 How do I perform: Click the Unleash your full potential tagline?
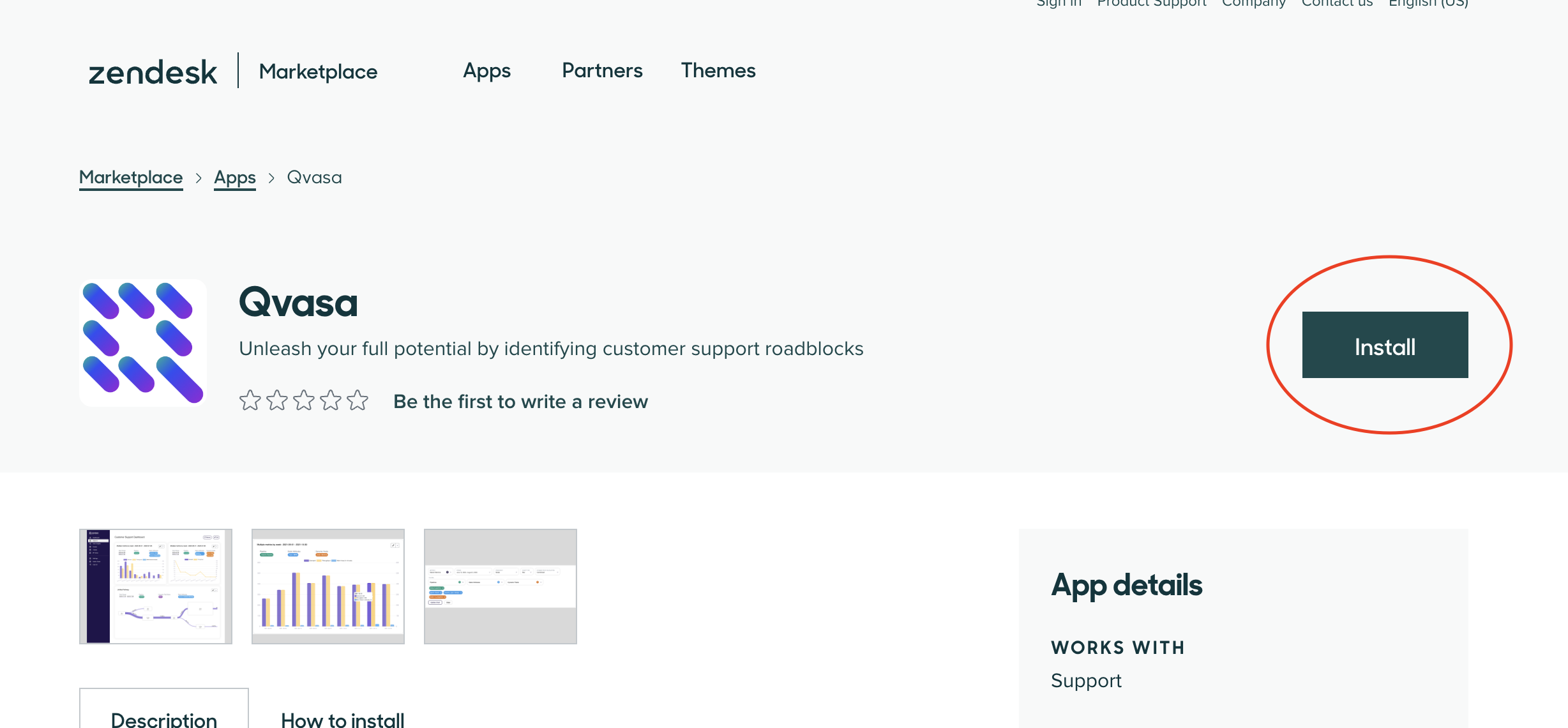tap(551, 349)
